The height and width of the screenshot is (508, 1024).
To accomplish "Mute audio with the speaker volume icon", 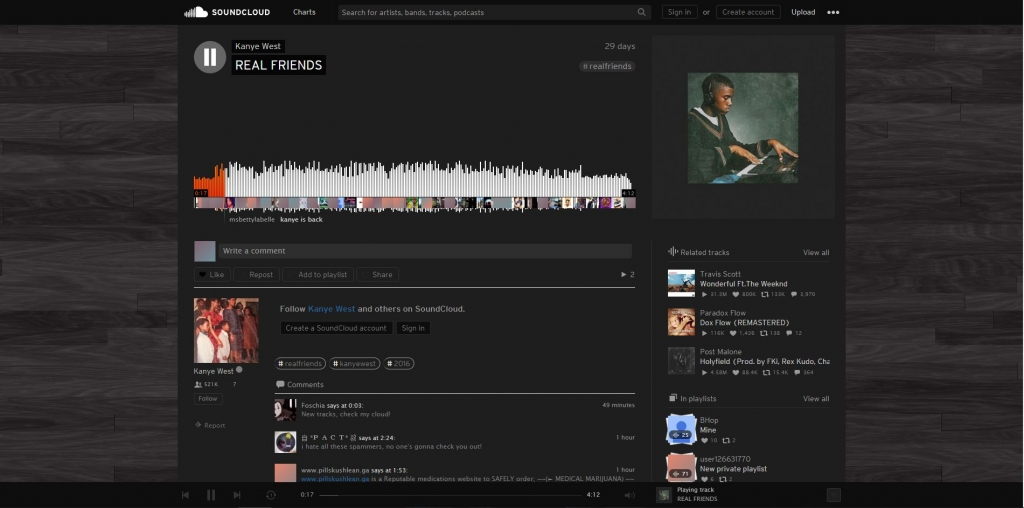I will pyautogui.click(x=630, y=495).
